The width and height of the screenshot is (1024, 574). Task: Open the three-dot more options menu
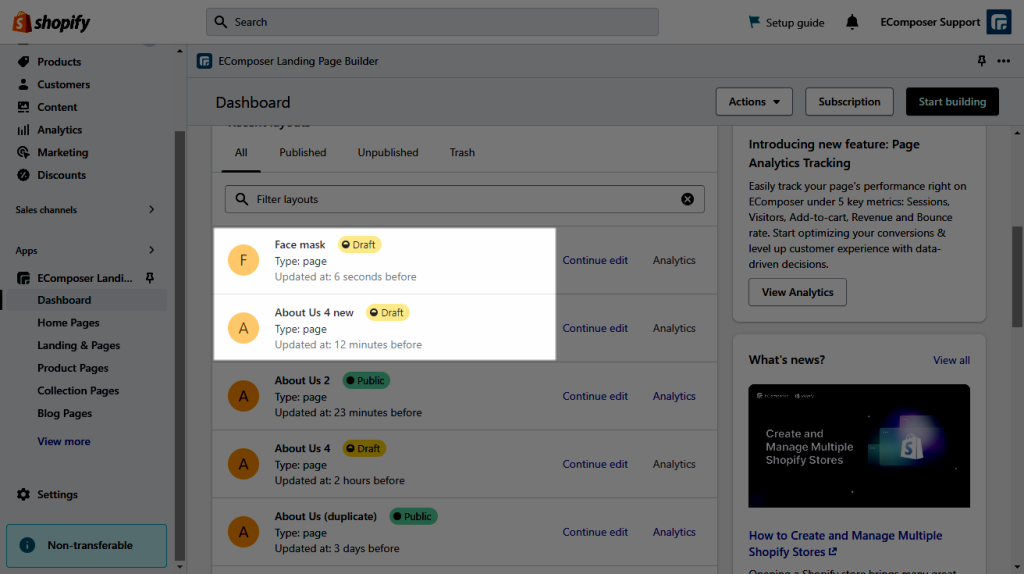(x=1004, y=61)
